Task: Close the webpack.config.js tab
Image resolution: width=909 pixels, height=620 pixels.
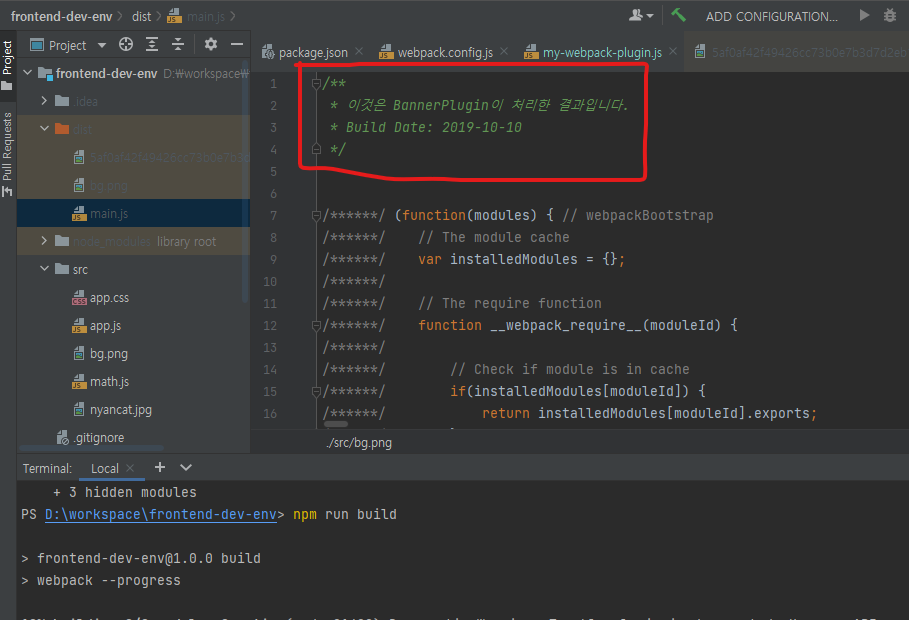Action: tap(504, 52)
